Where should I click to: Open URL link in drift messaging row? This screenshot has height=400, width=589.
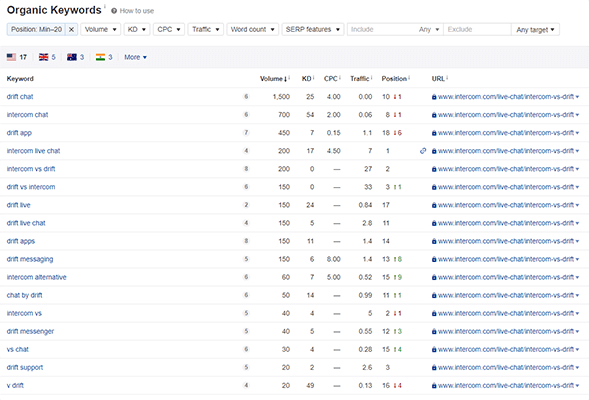click(x=506, y=259)
